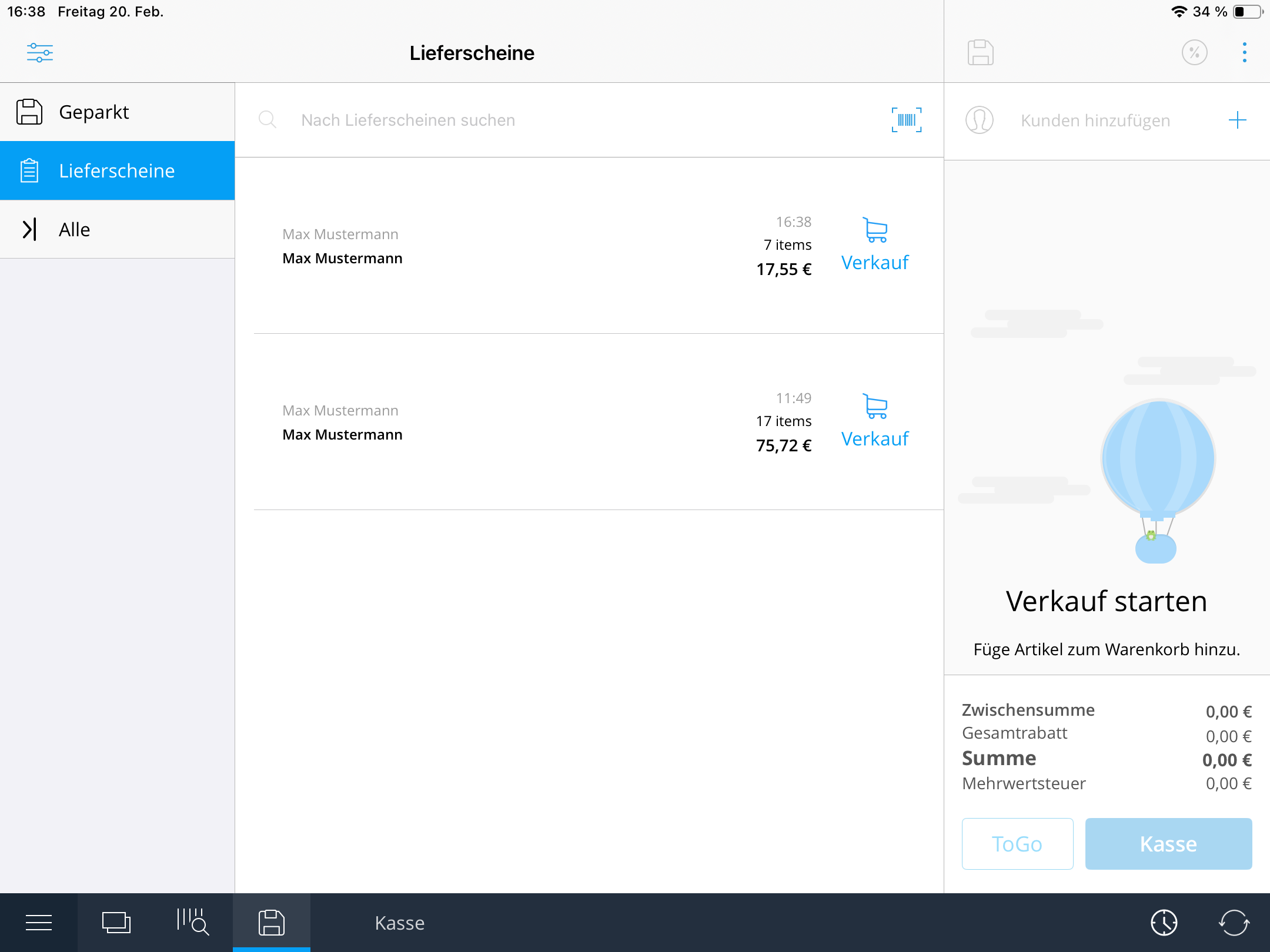This screenshot has width=1270, height=952.
Task: Open the filter settings sliders icon
Action: 39,53
